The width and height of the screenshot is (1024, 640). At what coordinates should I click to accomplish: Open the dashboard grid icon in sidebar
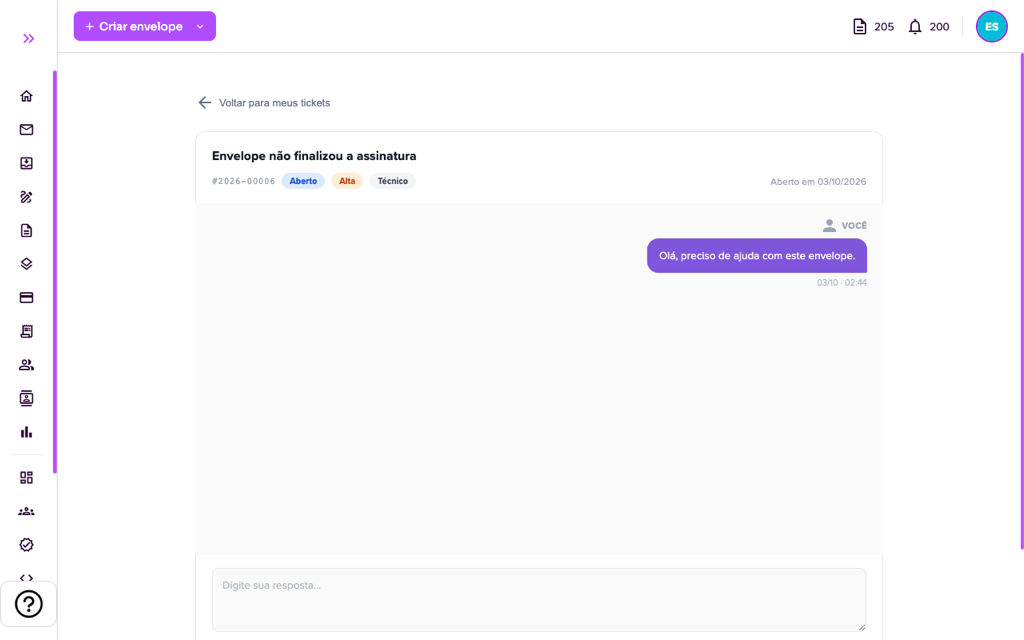(x=26, y=478)
